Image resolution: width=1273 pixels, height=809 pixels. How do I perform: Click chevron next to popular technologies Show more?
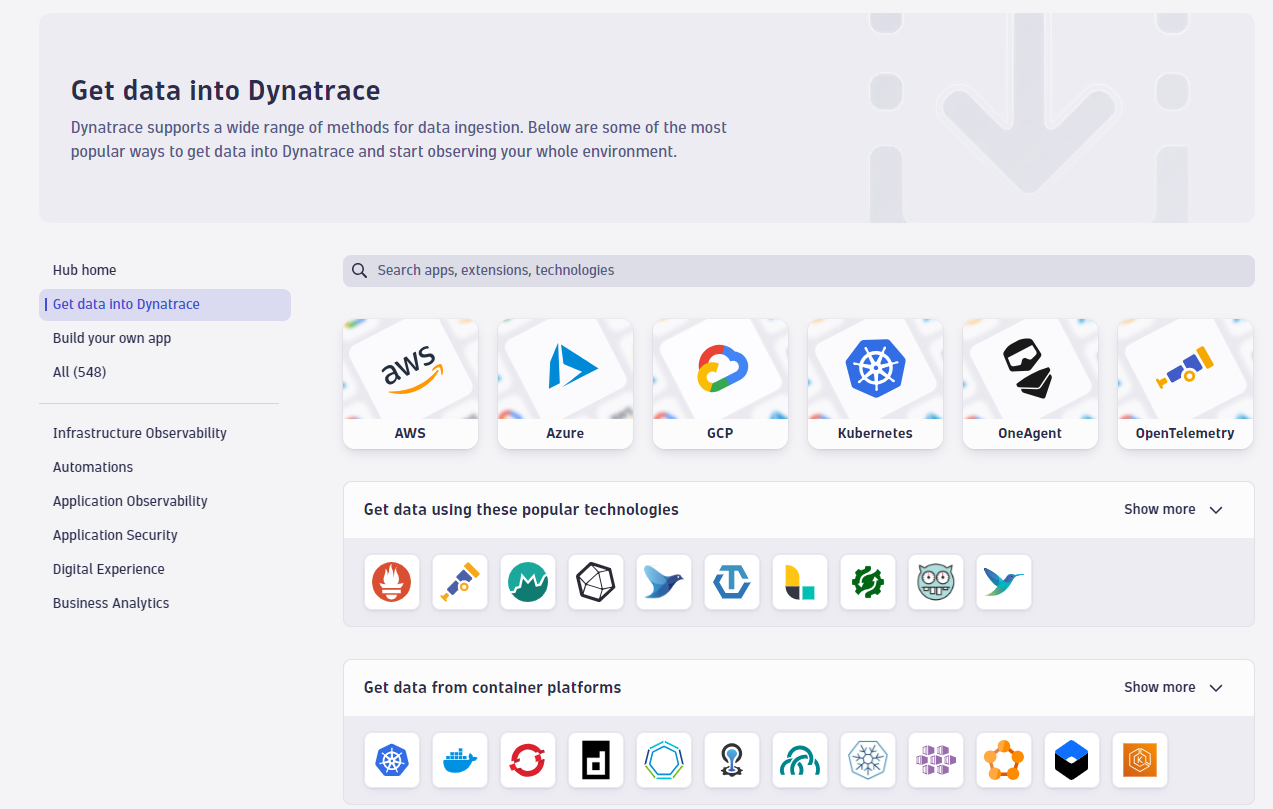tap(1216, 510)
